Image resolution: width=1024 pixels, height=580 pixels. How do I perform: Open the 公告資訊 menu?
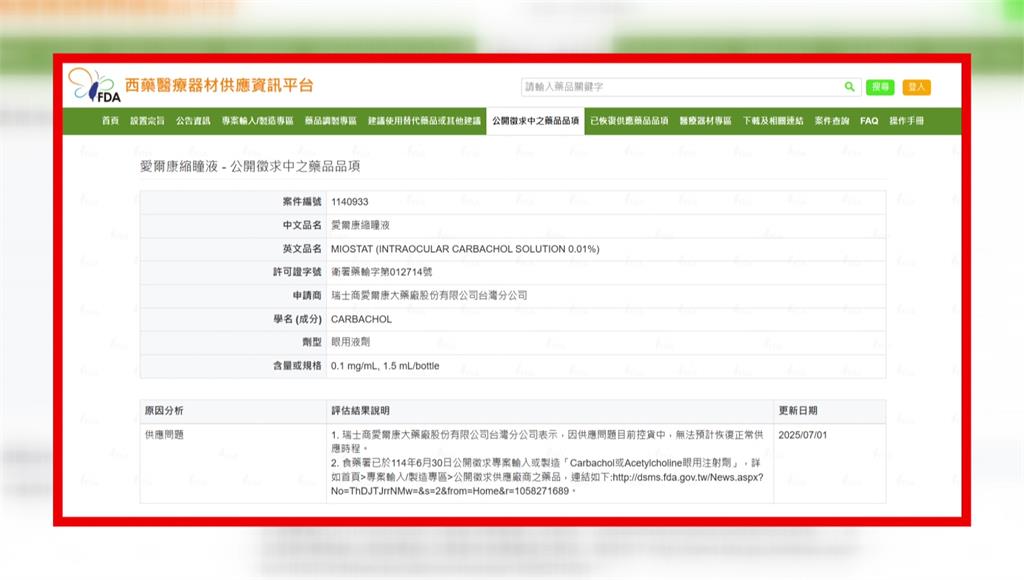pyautogui.click(x=193, y=121)
